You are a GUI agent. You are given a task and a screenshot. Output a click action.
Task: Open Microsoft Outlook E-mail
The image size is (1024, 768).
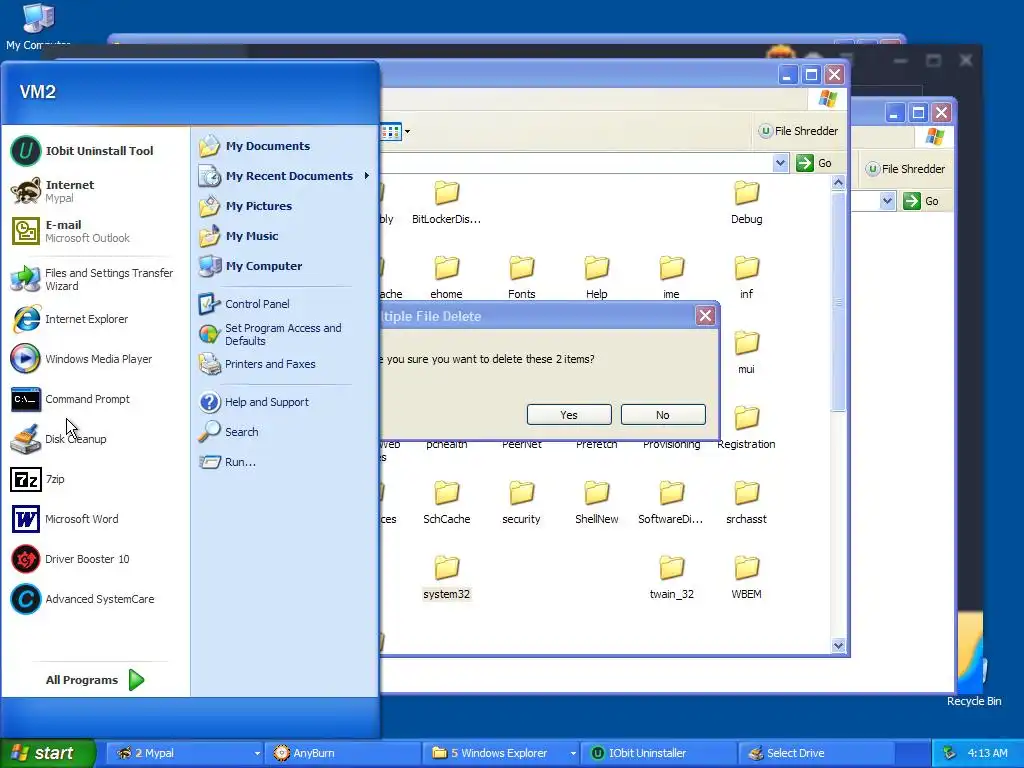(x=91, y=231)
